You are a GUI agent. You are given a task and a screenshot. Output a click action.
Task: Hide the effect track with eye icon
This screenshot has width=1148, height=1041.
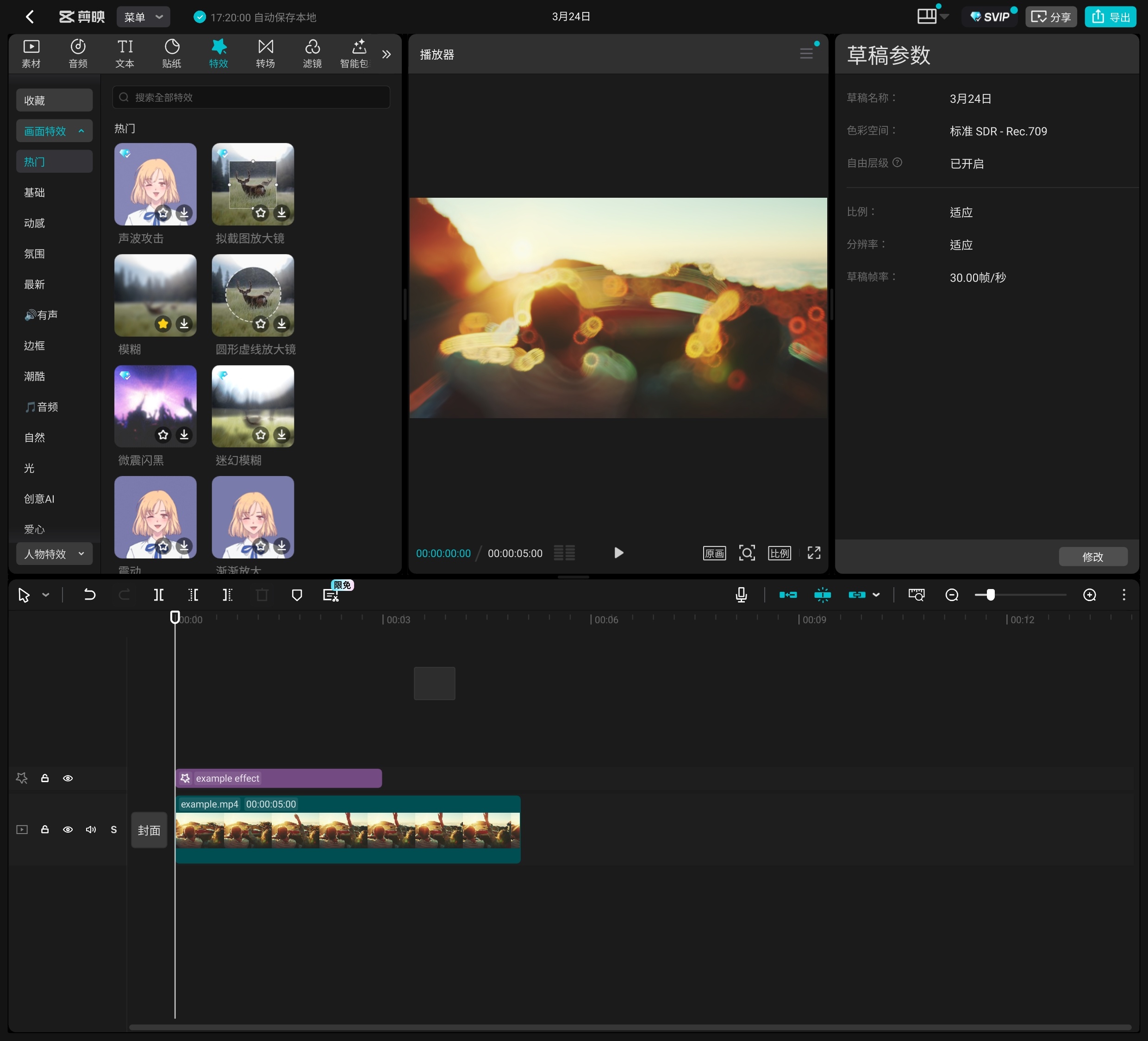point(68,778)
